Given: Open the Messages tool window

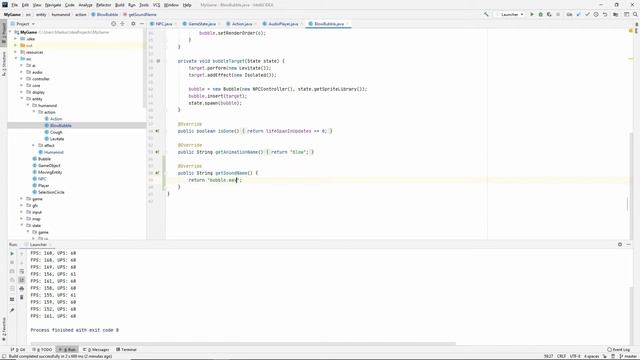Looking at the screenshot, I should pyautogui.click(x=96, y=350).
